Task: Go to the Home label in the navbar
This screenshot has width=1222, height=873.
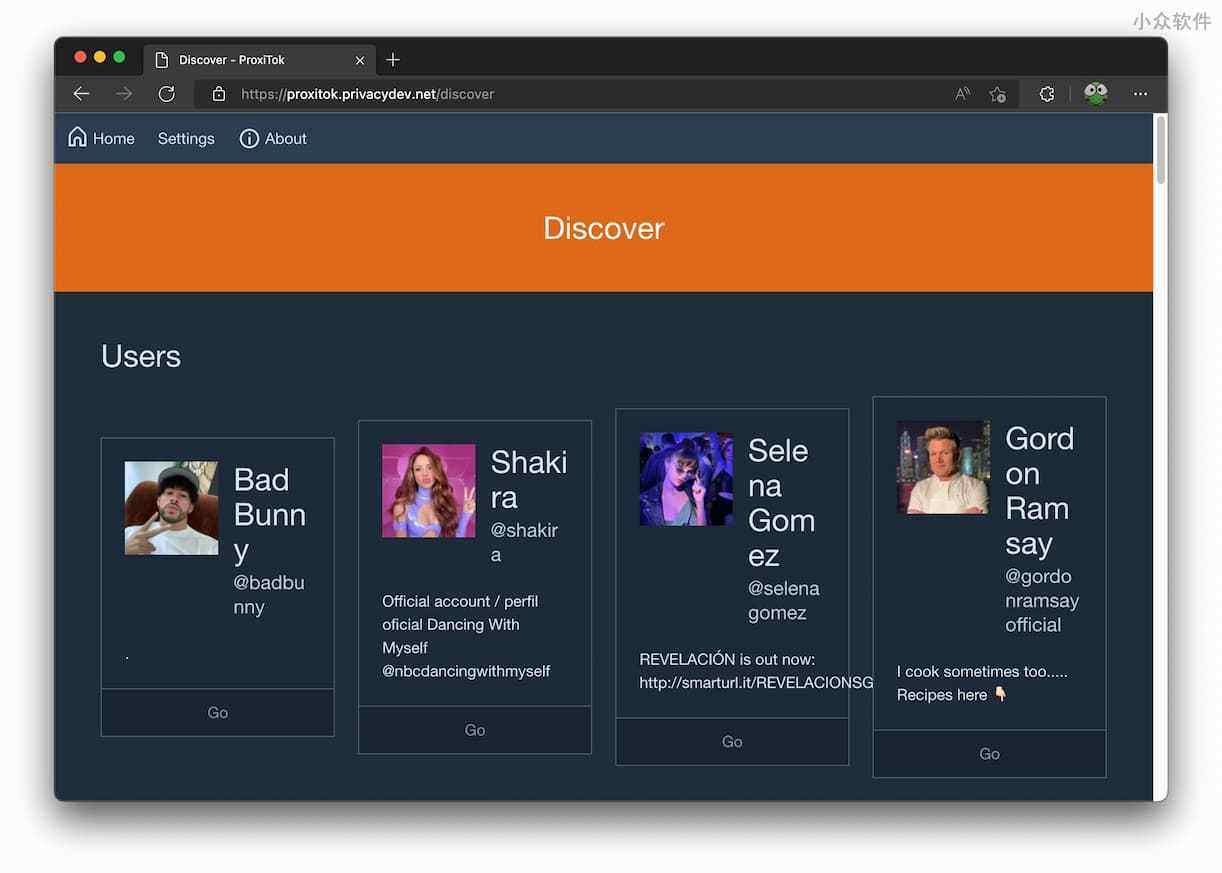Action: (x=114, y=139)
